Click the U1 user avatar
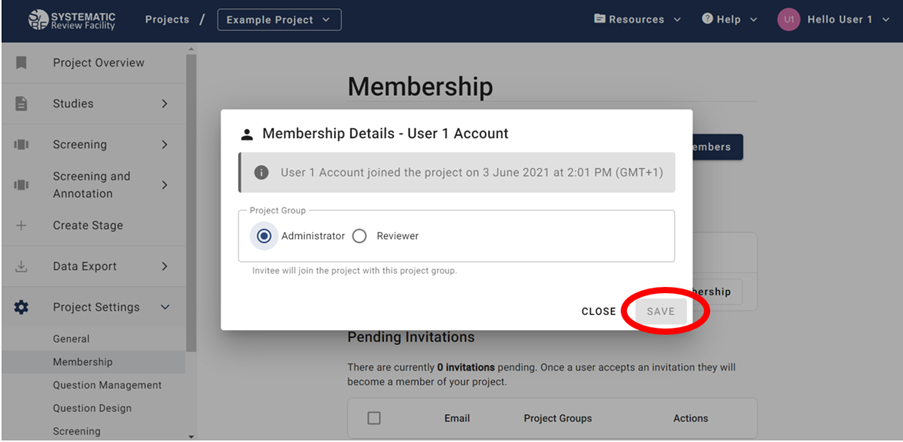 coord(788,20)
